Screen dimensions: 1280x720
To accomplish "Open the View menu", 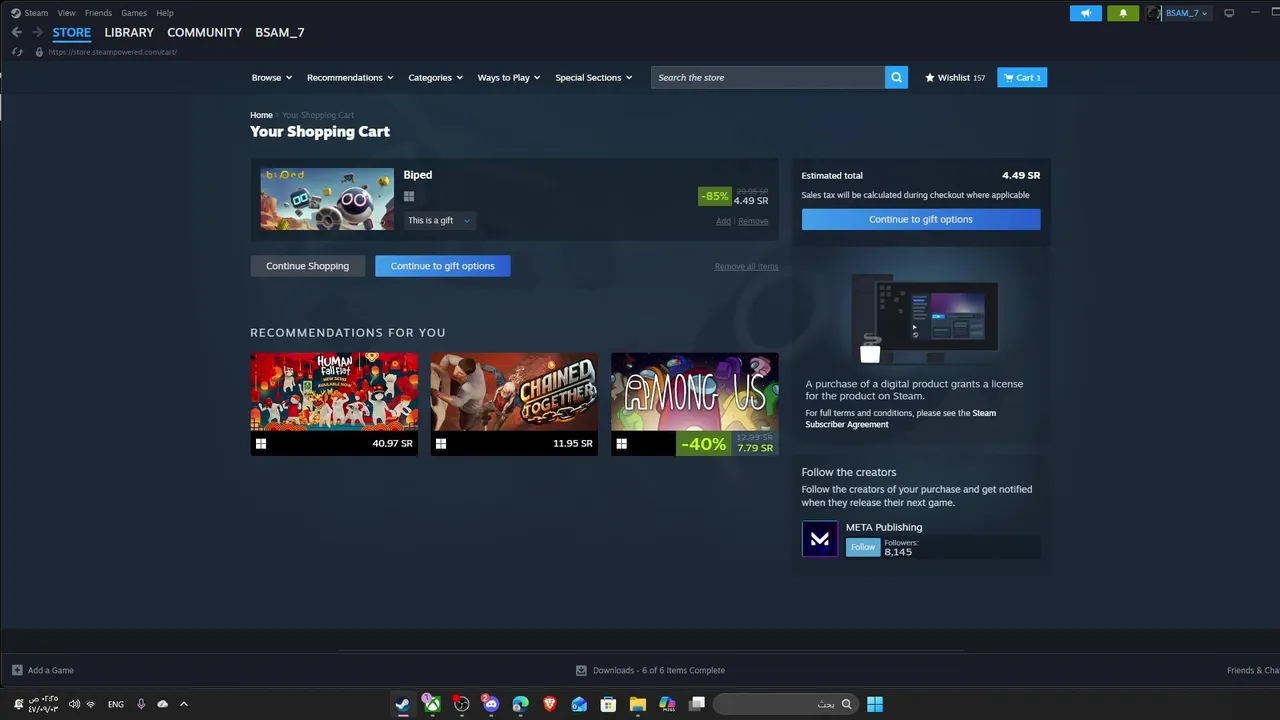I will [66, 13].
